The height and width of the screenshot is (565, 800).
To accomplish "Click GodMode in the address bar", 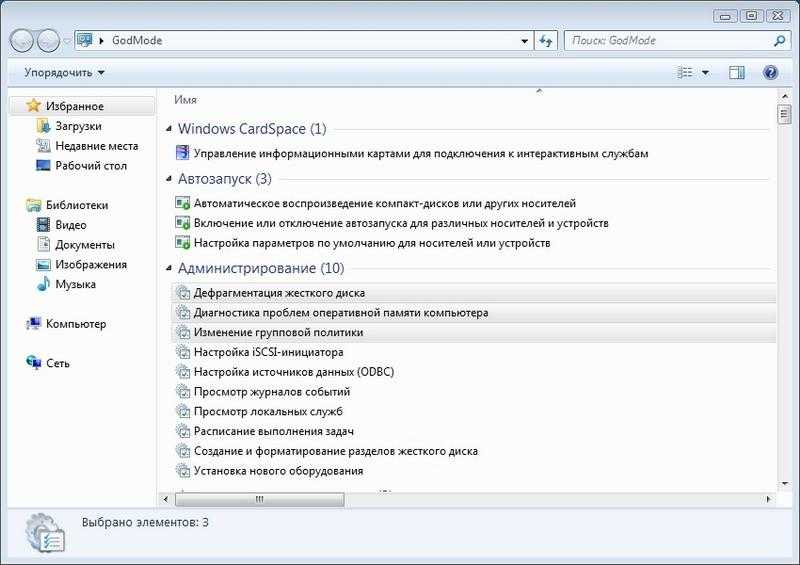I will (x=137, y=40).
